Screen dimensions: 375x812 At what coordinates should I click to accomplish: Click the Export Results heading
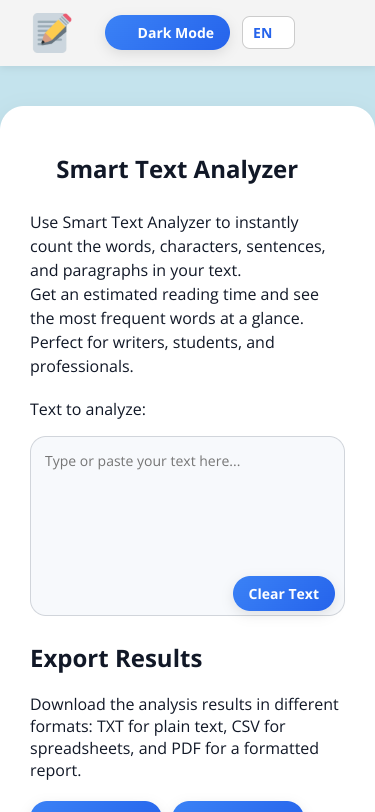click(116, 659)
